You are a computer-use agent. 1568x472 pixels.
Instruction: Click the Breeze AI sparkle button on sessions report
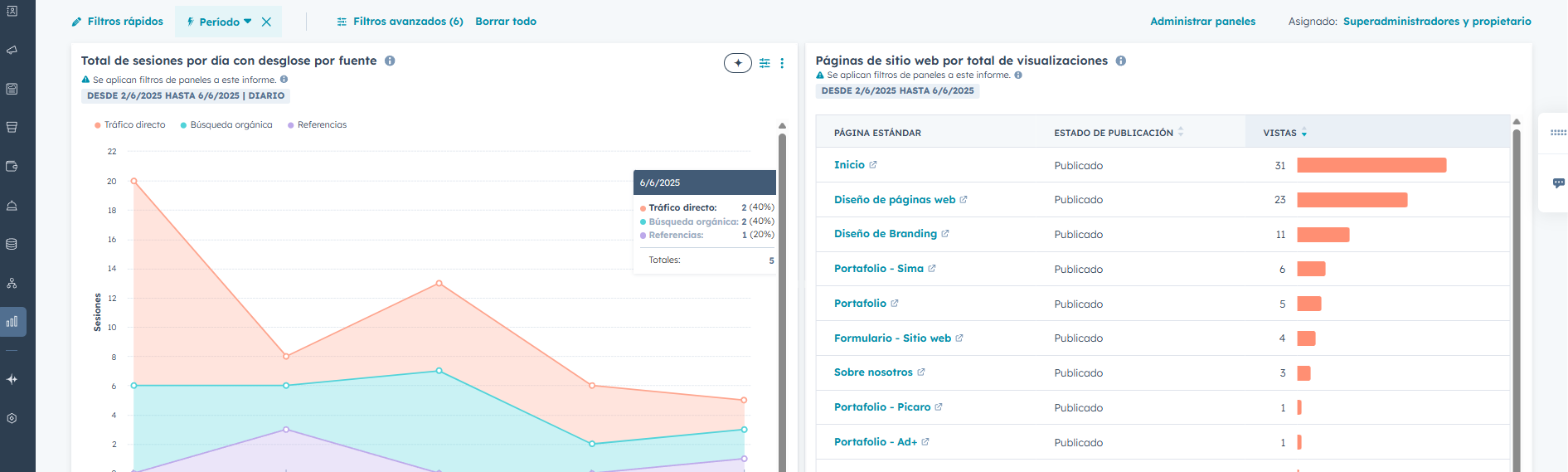(737, 63)
